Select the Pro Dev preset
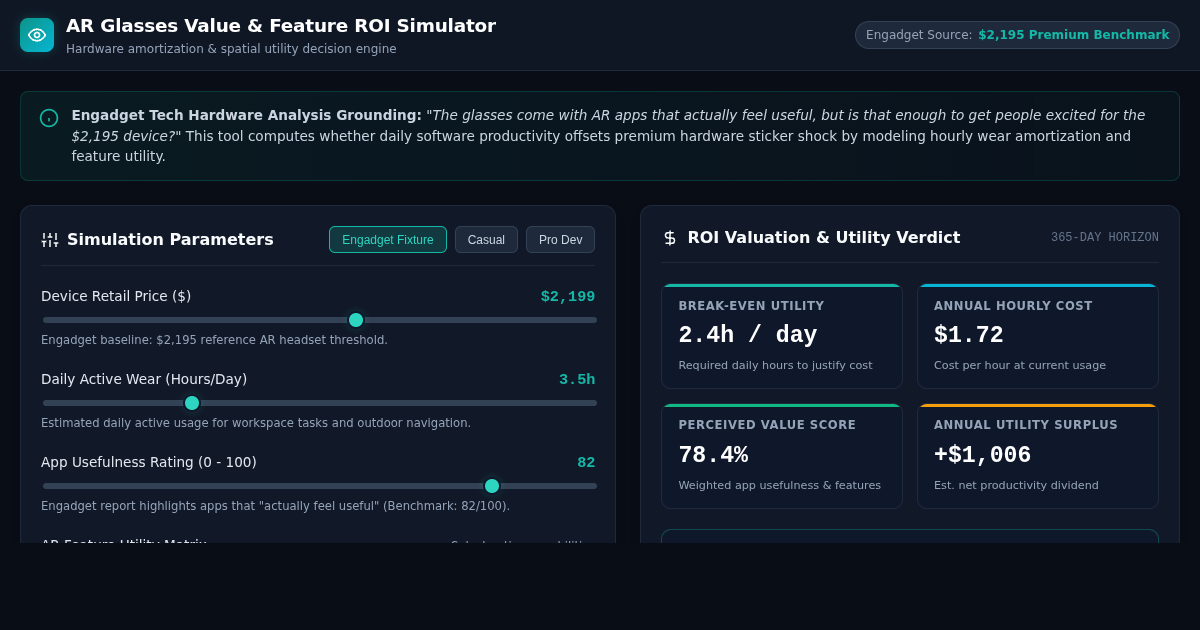 point(560,240)
